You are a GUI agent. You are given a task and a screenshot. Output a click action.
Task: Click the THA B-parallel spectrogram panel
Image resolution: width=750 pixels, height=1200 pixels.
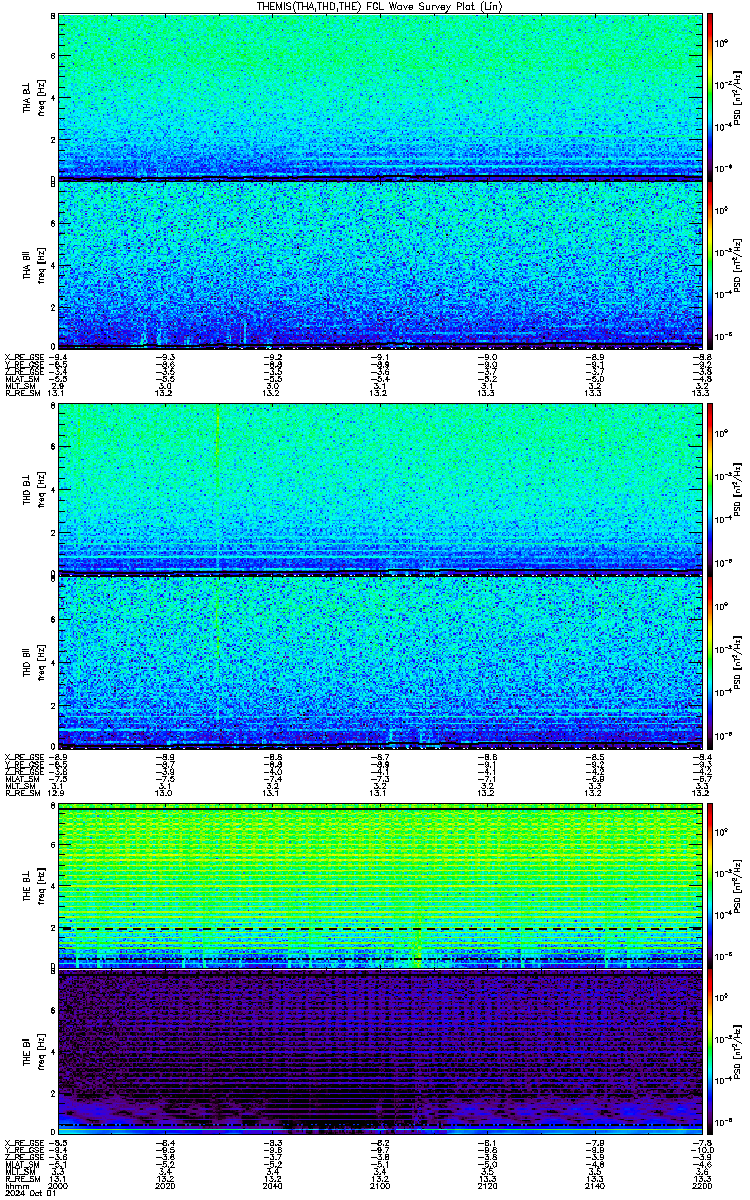point(379,264)
